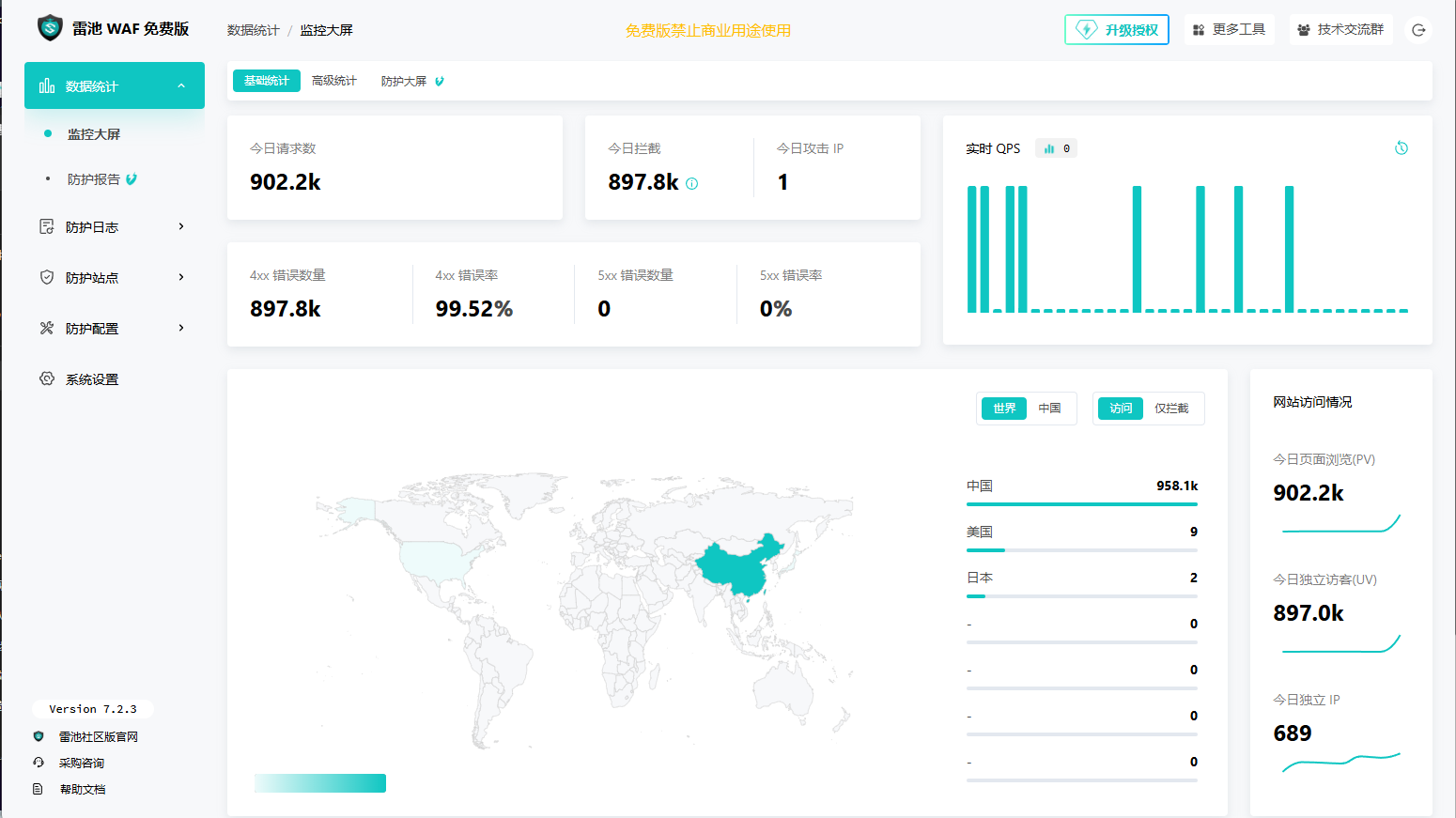Click the 数据统计 bar chart icon
Image resolution: width=1456 pixels, height=818 pixels.
coord(47,85)
